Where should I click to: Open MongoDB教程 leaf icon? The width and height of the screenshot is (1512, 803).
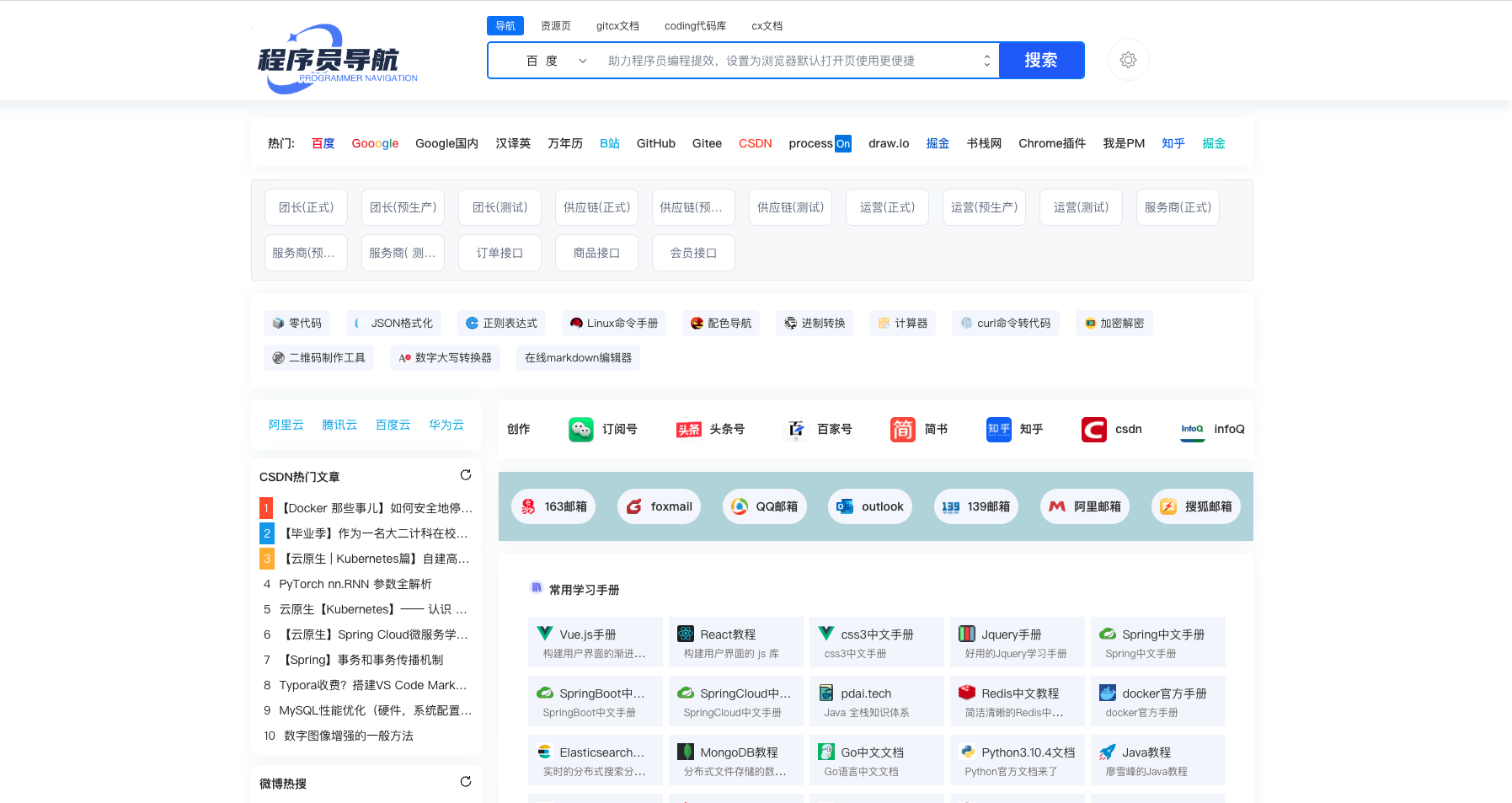point(686,752)
